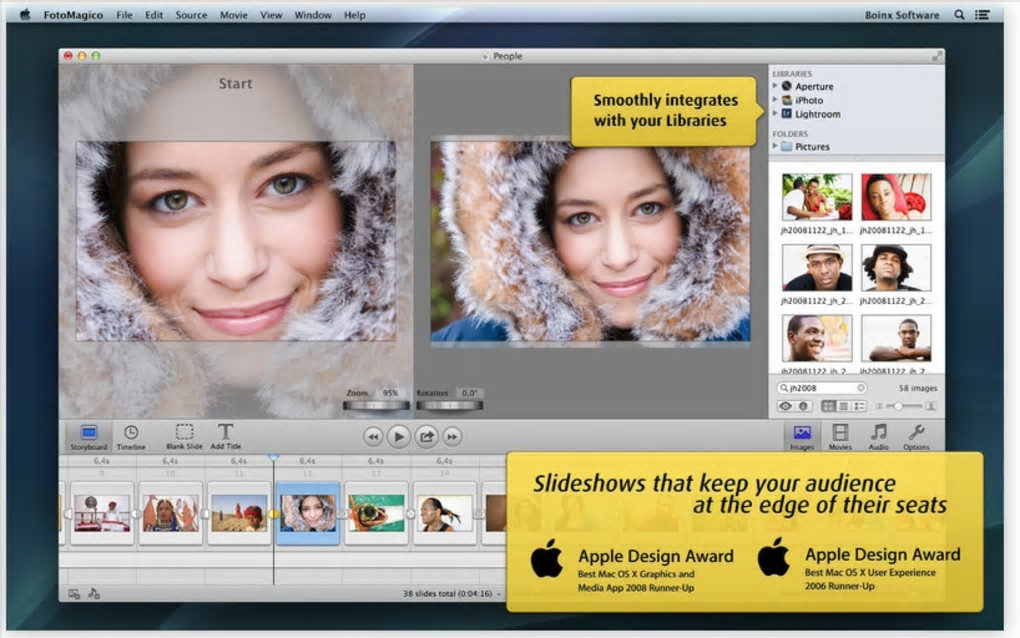Click yellow transition marker before slide 12
This screenshot has width=1020, height=638.
(x=273, y=514)
